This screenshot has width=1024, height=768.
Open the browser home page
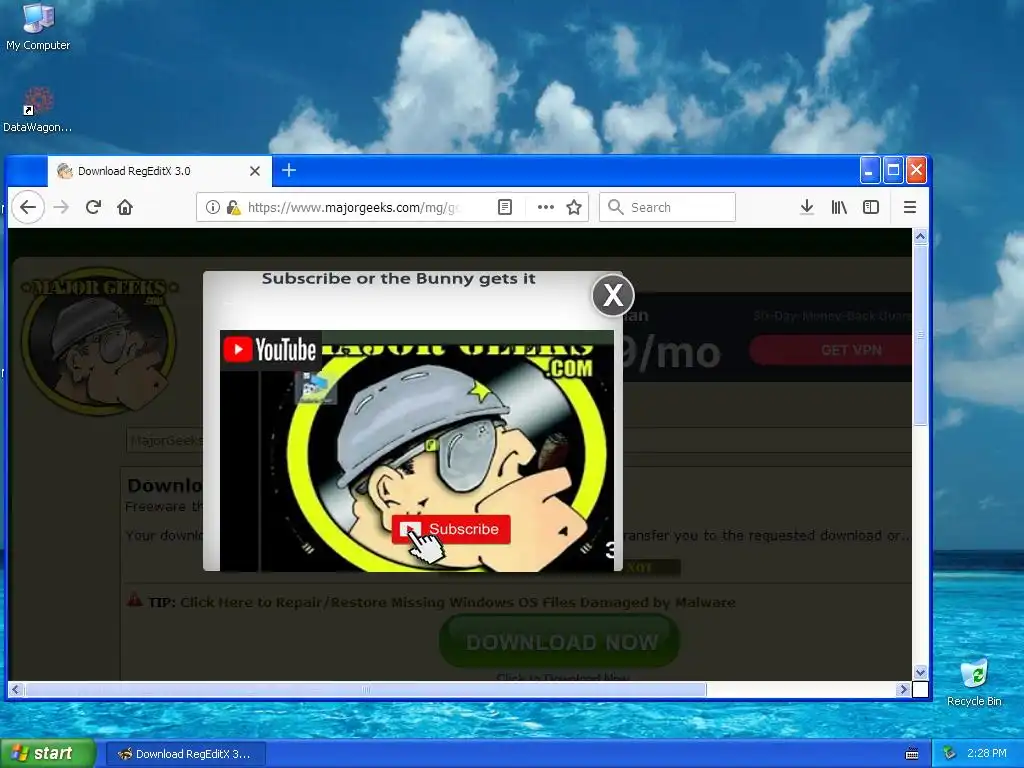click(125, 208)
